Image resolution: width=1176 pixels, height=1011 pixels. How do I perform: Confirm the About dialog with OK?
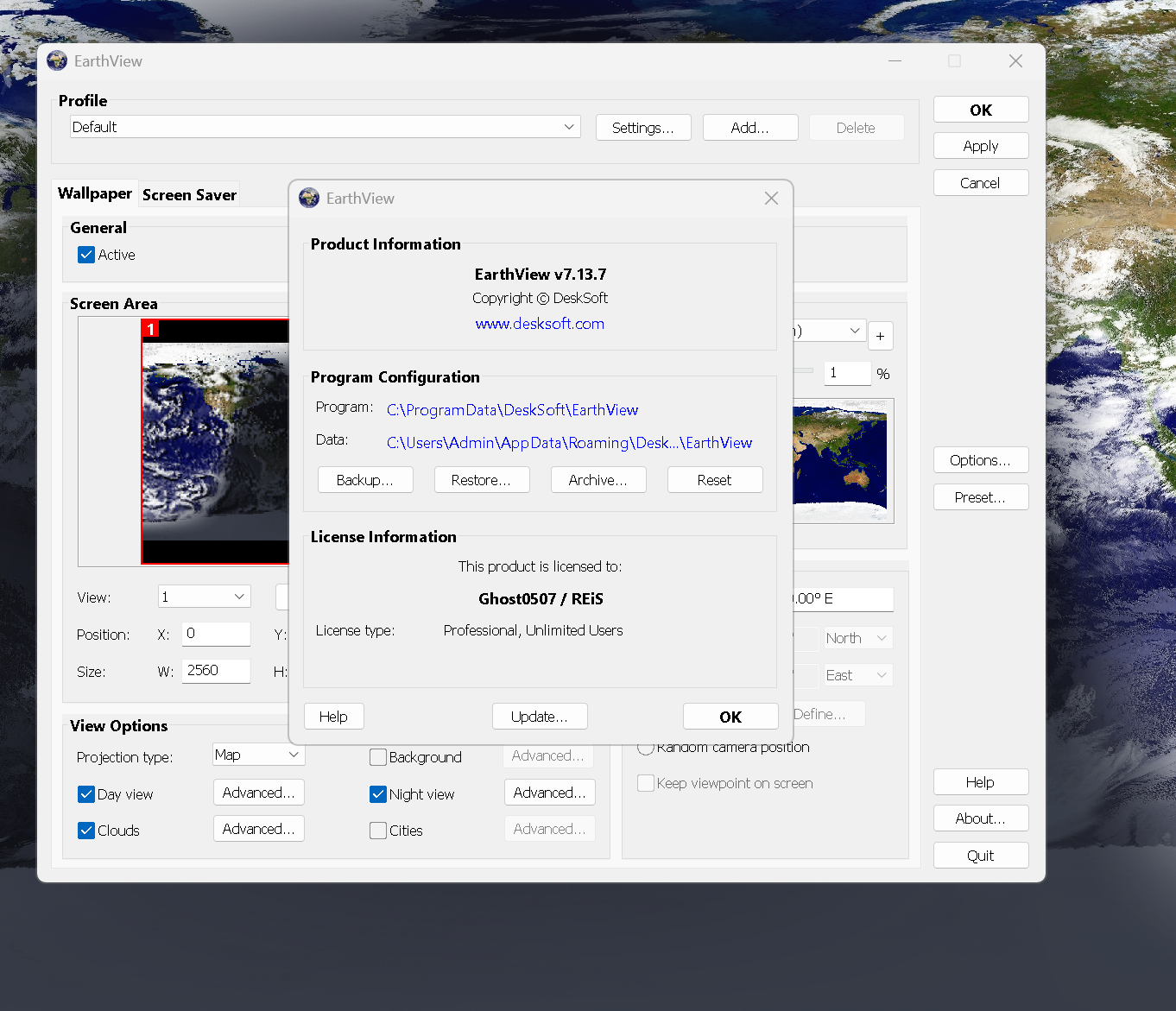(730, 717)
